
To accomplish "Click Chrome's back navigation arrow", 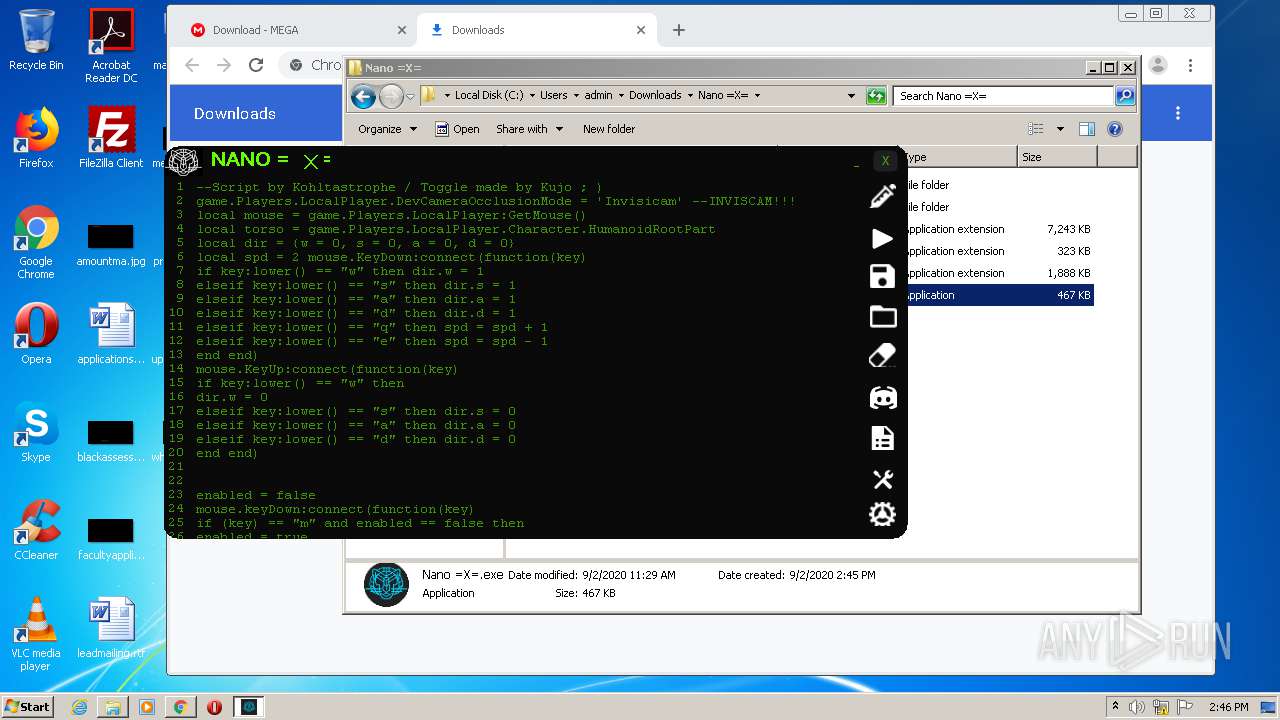I will 192,65.
